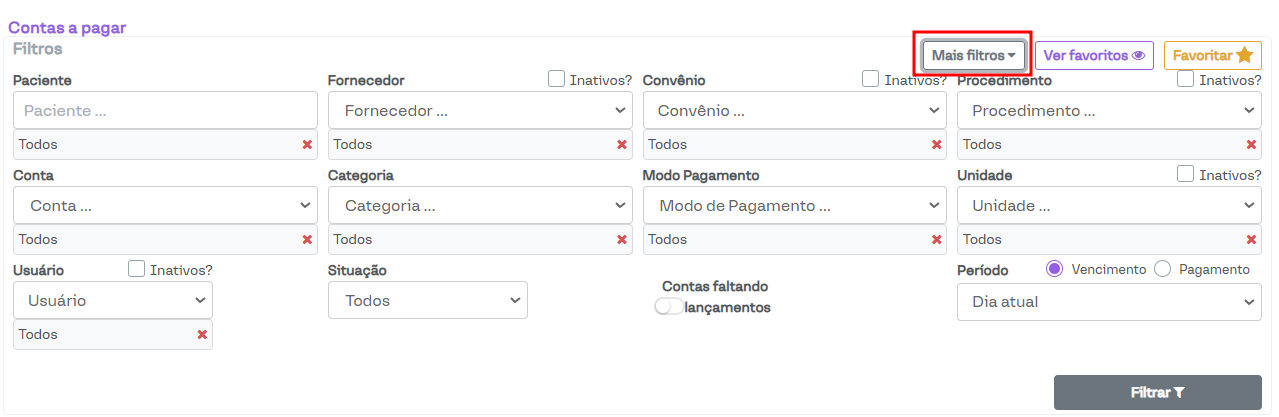Remove the Todos tag under Modo Pagamento
Image resolution: width=1279 pixels, height=417 pixels.
click(x=937, y=240)
